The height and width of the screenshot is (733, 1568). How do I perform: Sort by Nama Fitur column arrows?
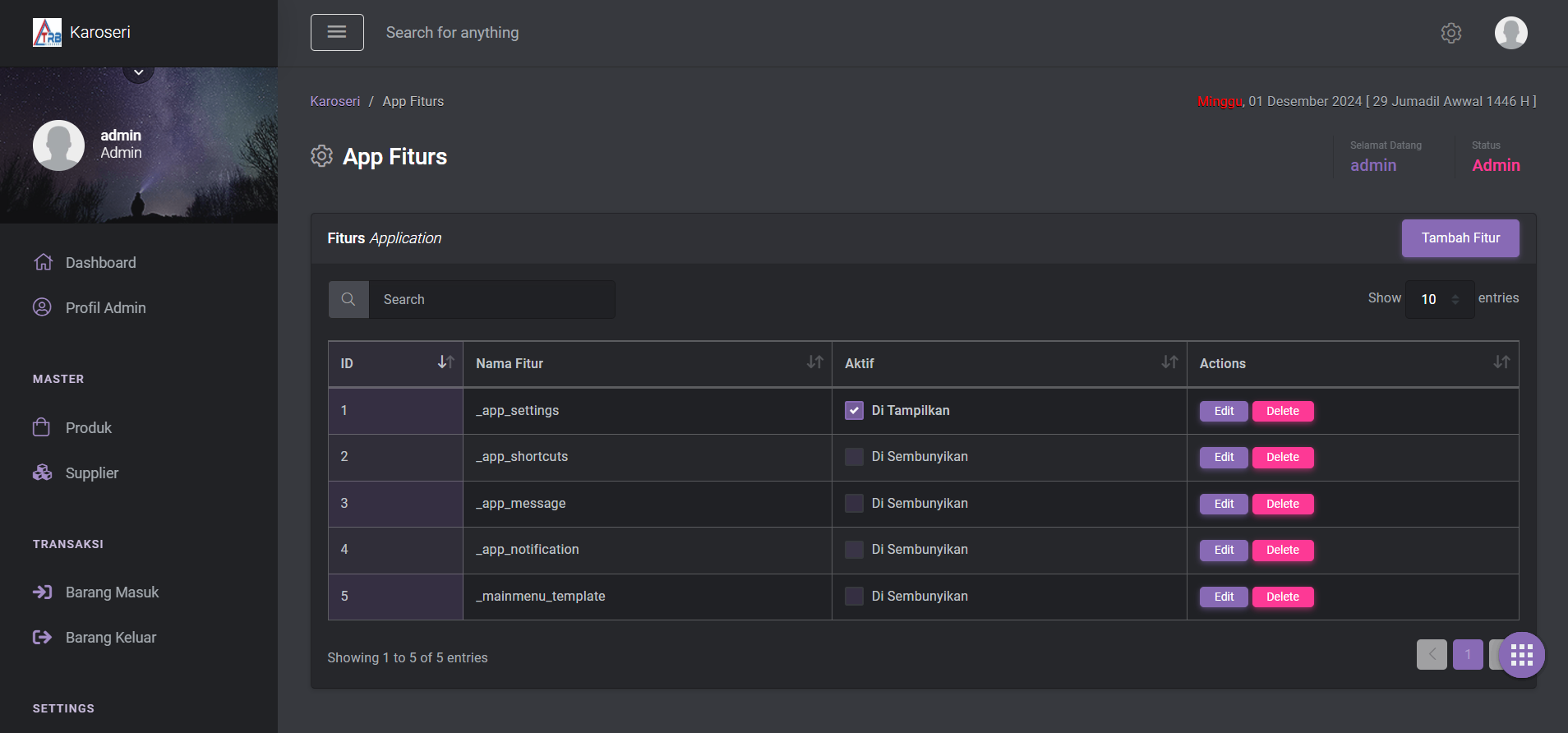point(814,362)
